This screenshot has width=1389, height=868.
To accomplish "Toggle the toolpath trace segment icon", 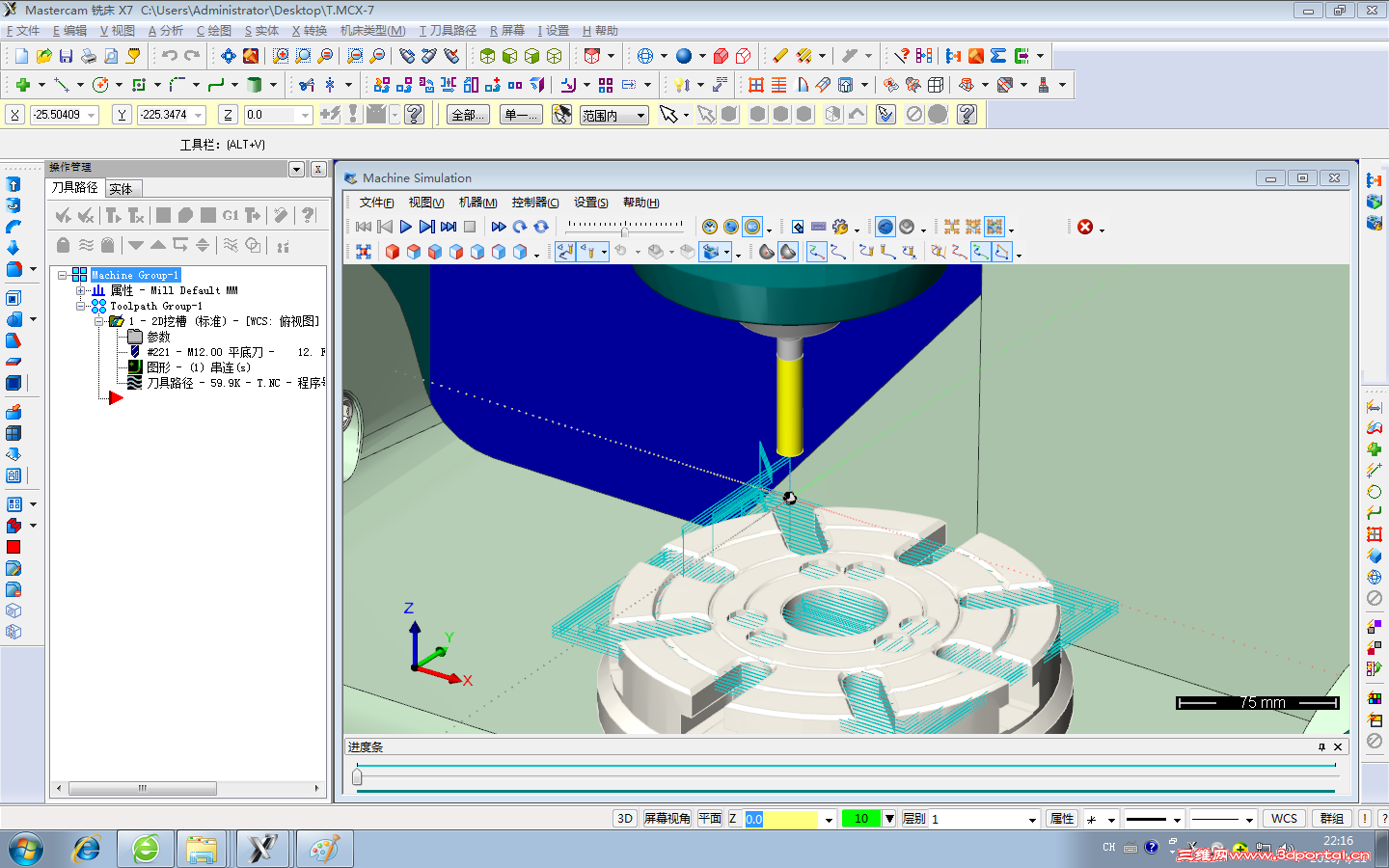I will [817, 252].
